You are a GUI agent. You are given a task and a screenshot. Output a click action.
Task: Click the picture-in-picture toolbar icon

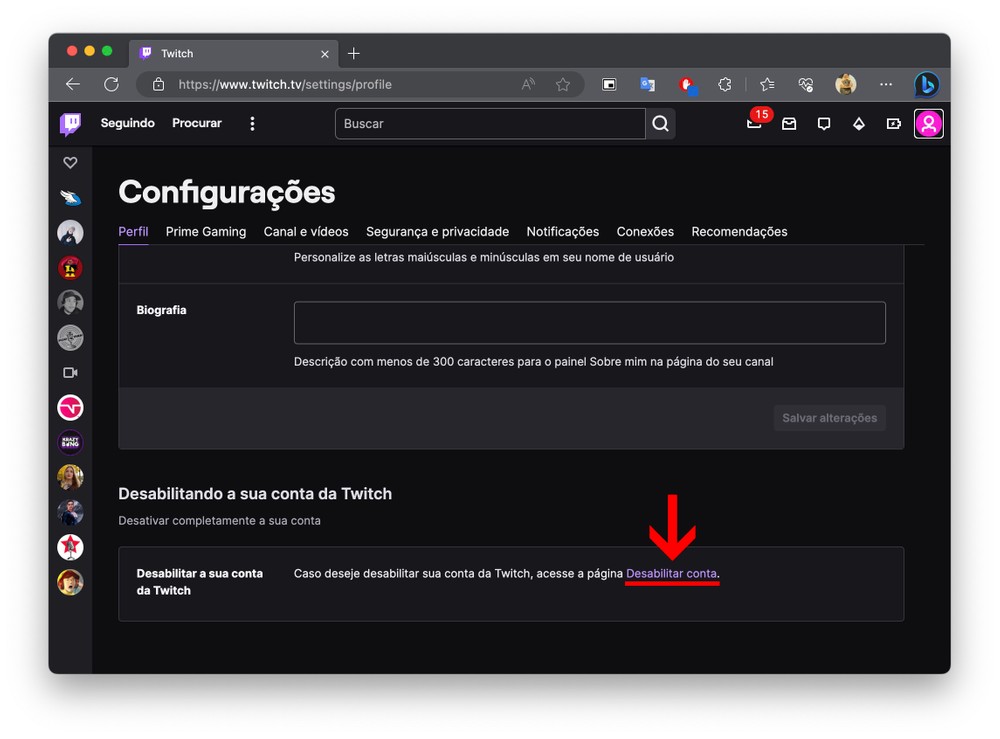[x=609, y=84]
